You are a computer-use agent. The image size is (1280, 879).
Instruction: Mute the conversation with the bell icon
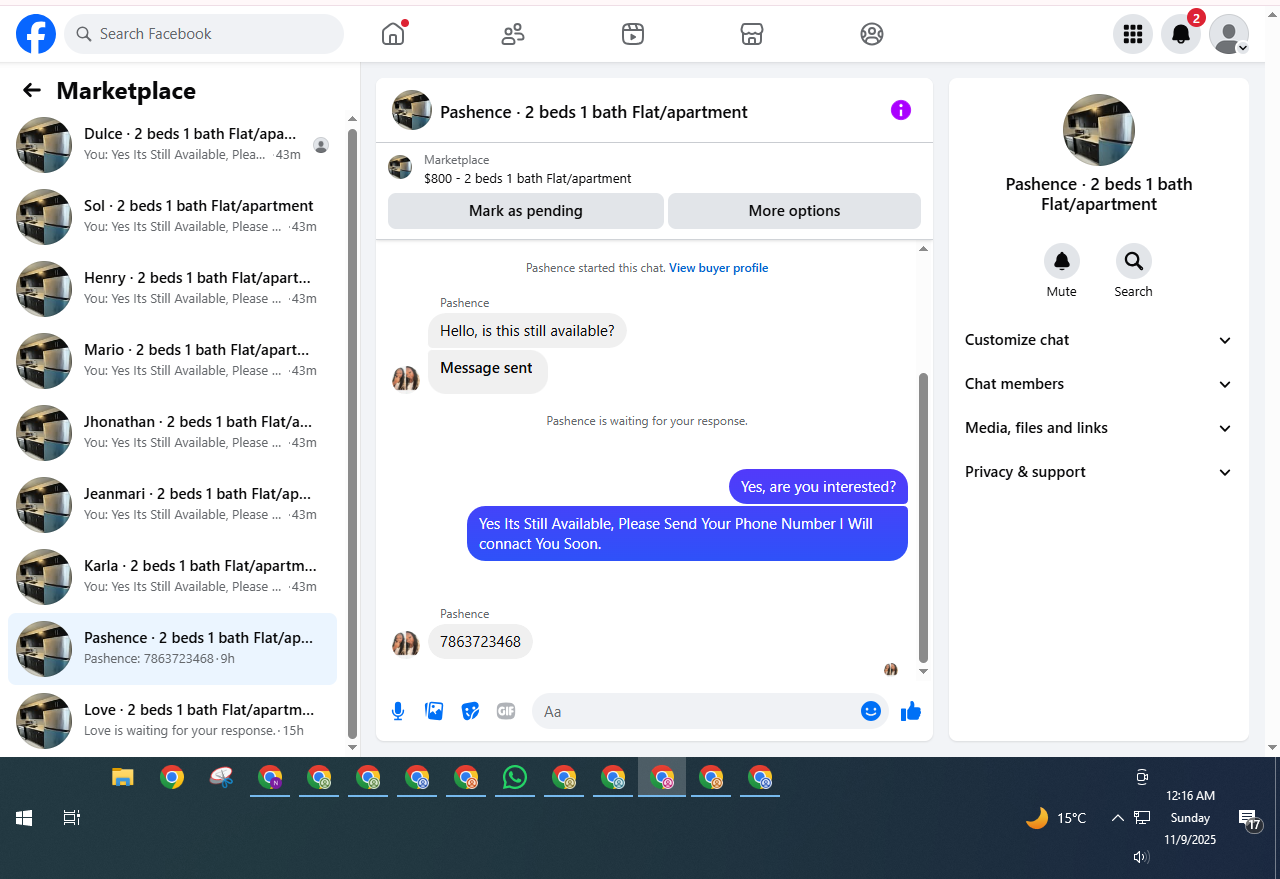pyautogui.click(x=1062, y=262)
